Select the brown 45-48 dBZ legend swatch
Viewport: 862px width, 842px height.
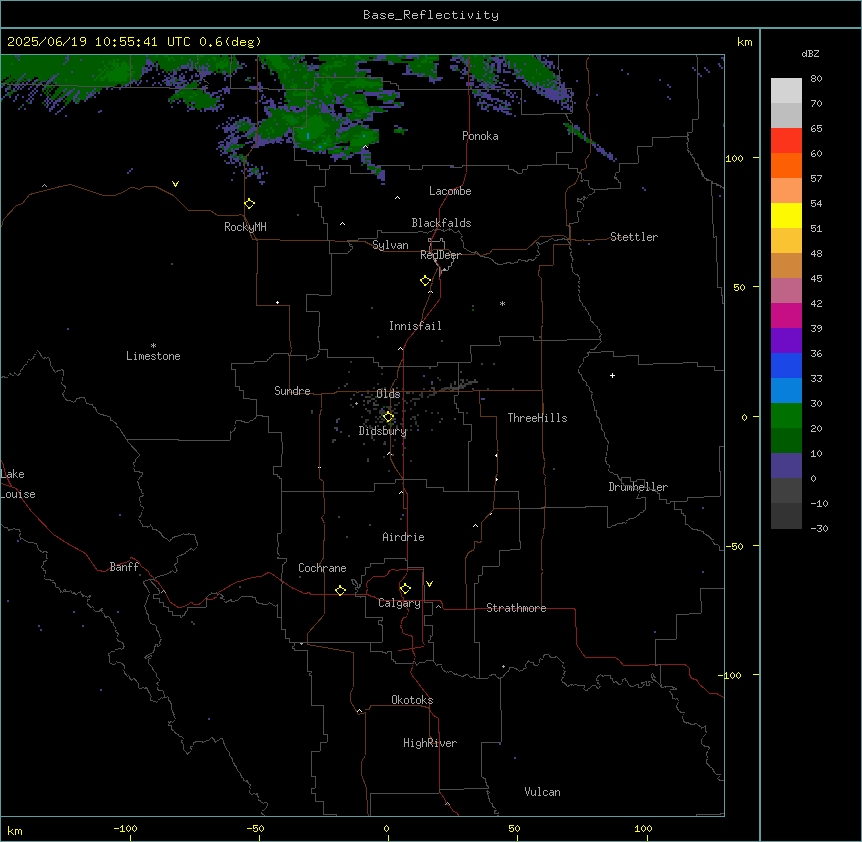click(786, 265)
